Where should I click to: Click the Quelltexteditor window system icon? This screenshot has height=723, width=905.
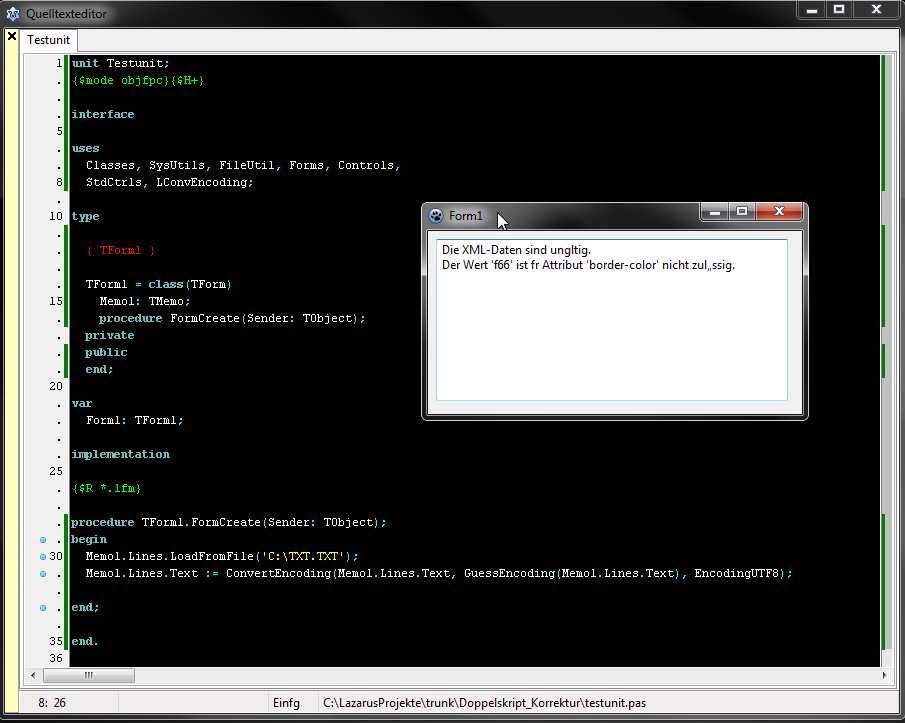click(13, 14)
